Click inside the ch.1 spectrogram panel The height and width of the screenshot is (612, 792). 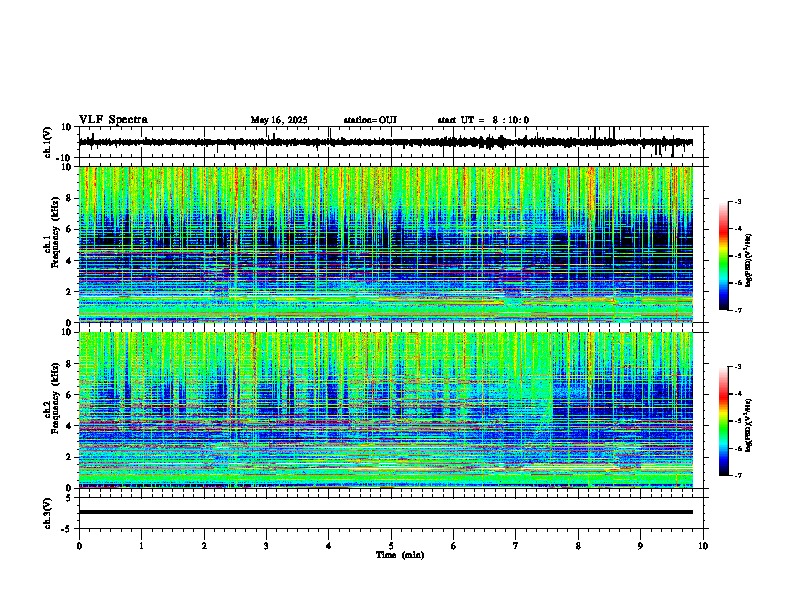click(x=385, y=244)
